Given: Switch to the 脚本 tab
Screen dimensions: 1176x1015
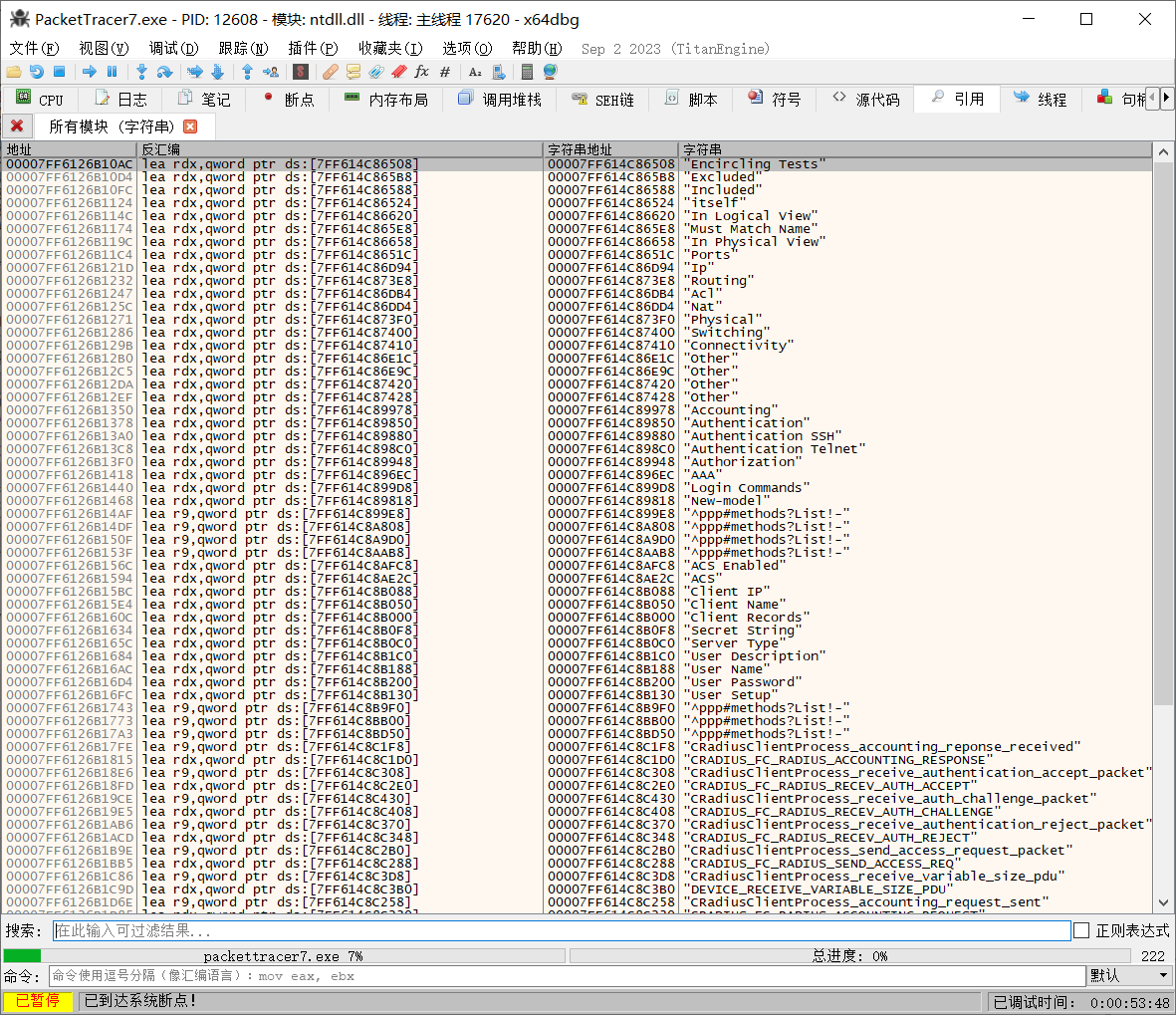Looking at the screenshot, I should (x=691, y=100).
